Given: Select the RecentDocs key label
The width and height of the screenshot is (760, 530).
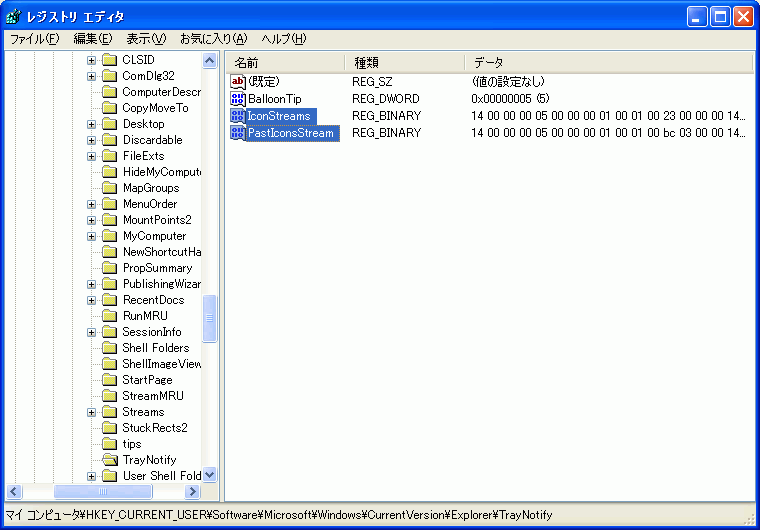Looking at the screenshot, I should tap(153, 300).
